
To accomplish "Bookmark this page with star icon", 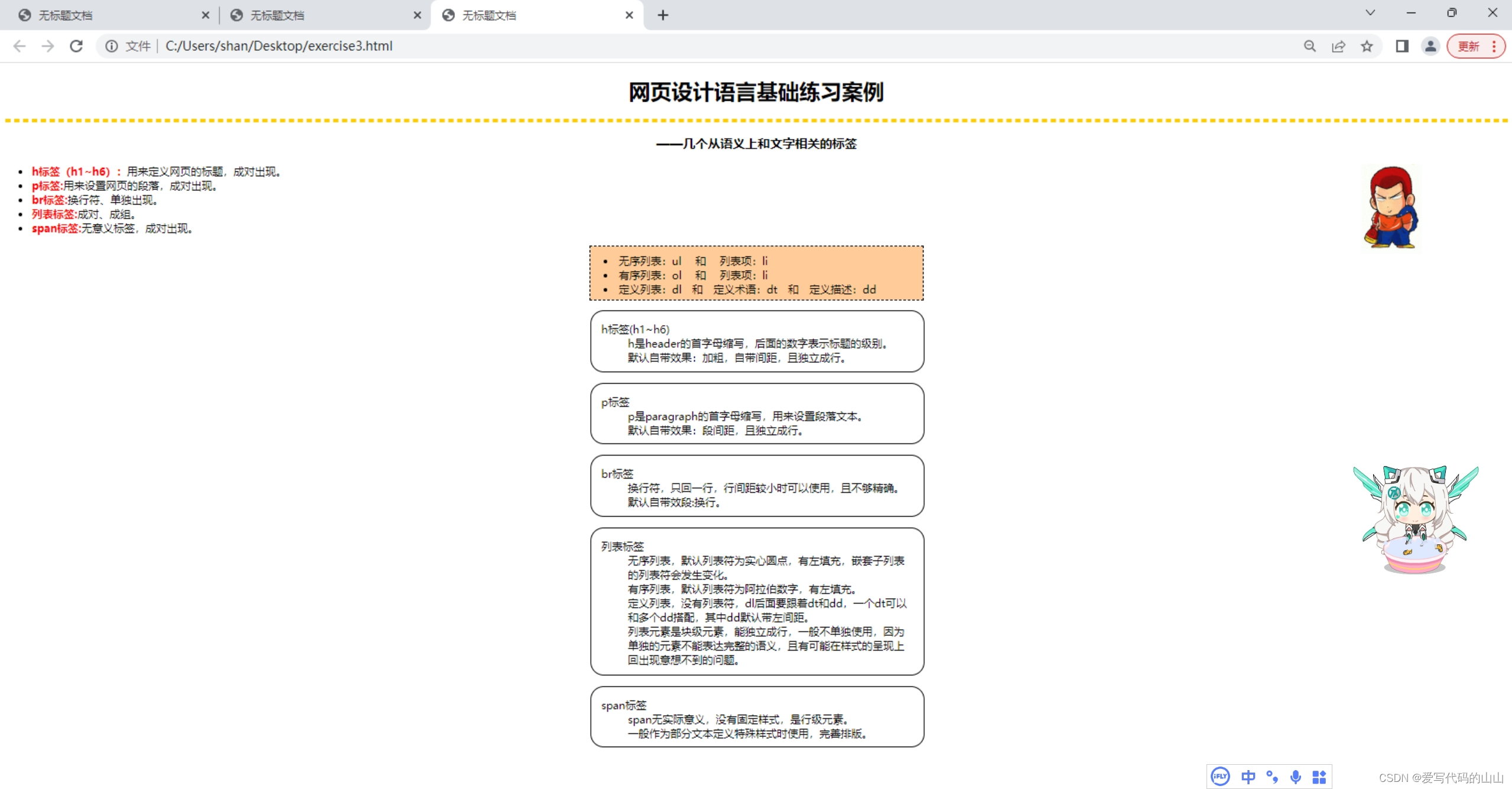I will (x=1367, y=46).
